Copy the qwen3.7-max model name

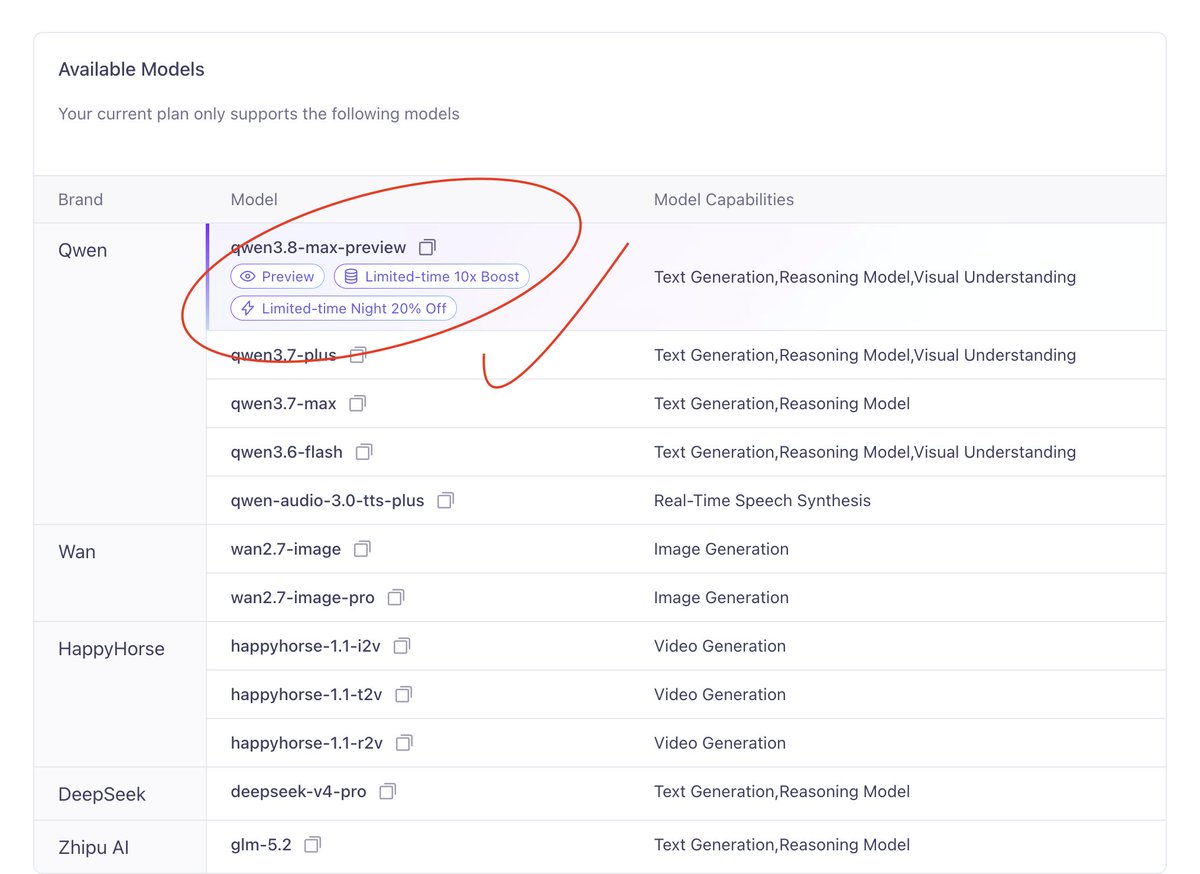(357, 404)
